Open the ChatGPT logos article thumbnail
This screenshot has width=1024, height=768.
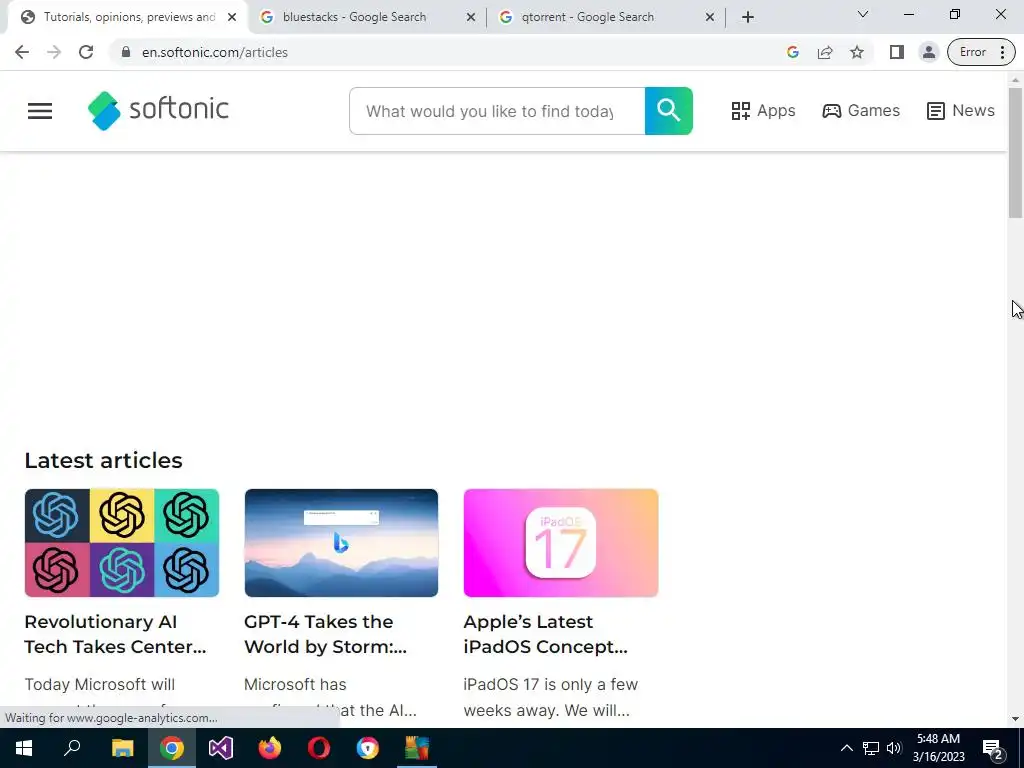[x=121, y=543]
